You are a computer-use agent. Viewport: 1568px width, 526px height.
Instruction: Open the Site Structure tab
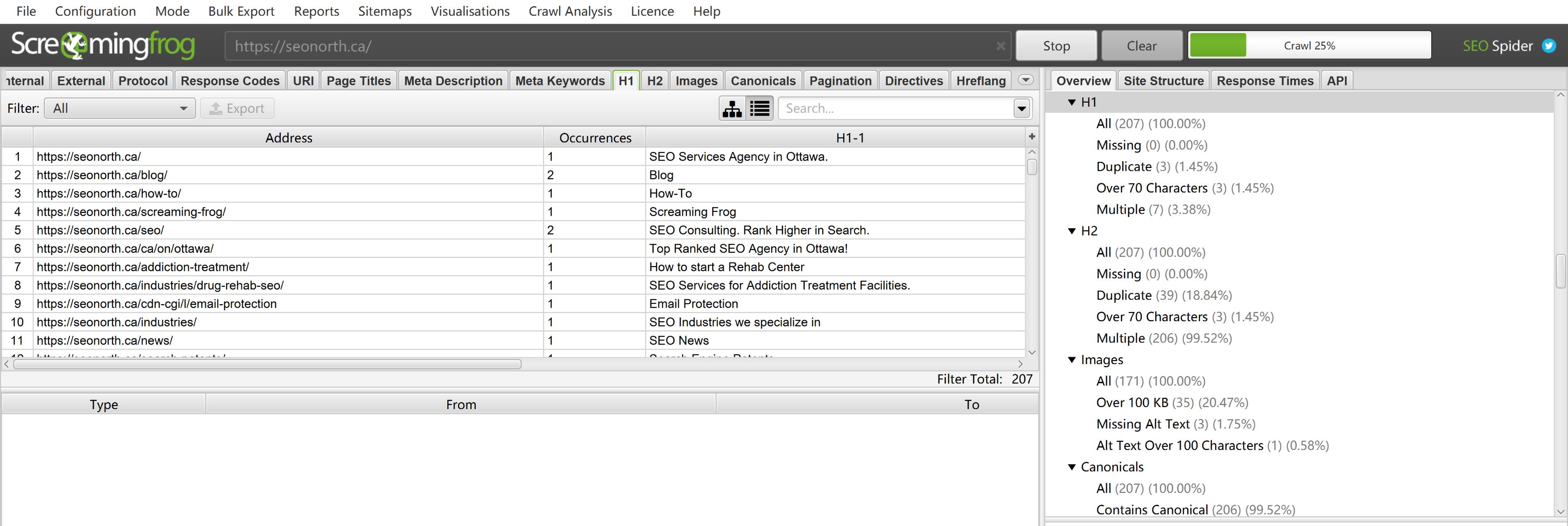click(1163, 81)
